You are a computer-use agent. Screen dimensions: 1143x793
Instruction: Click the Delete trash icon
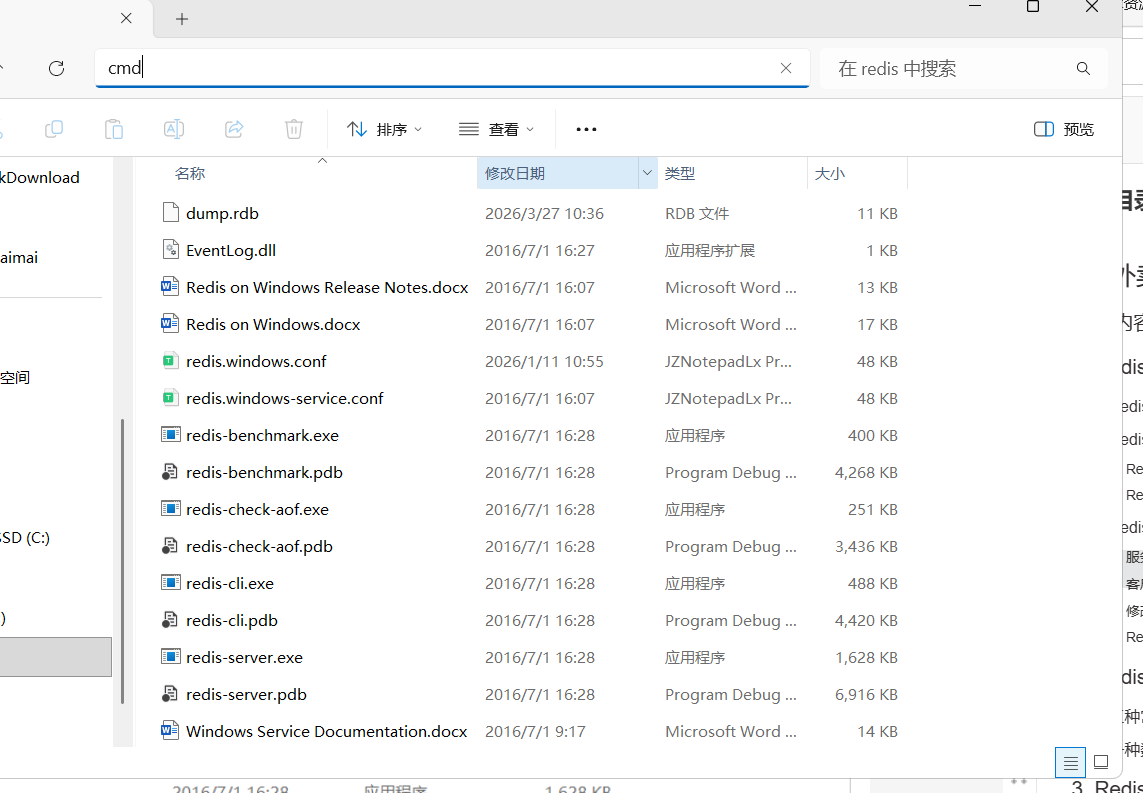[x=294, y=129]
